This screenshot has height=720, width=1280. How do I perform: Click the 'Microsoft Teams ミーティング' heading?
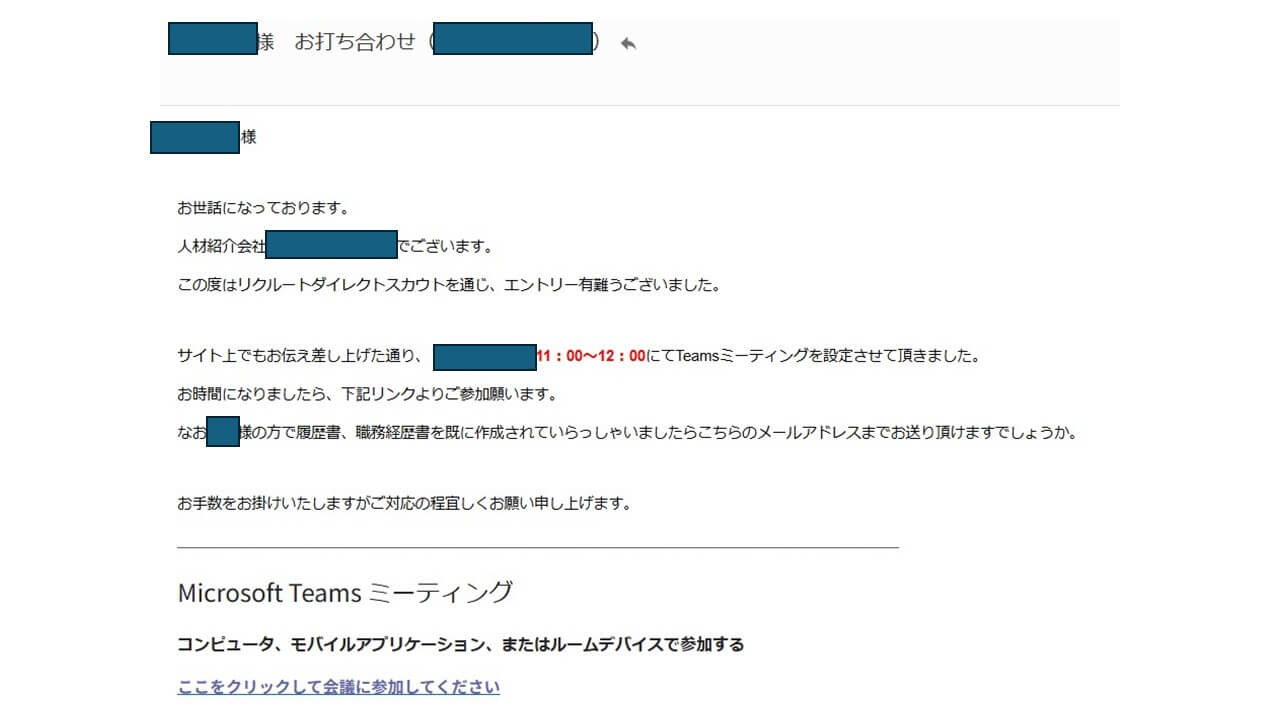[x=344, y=592]
